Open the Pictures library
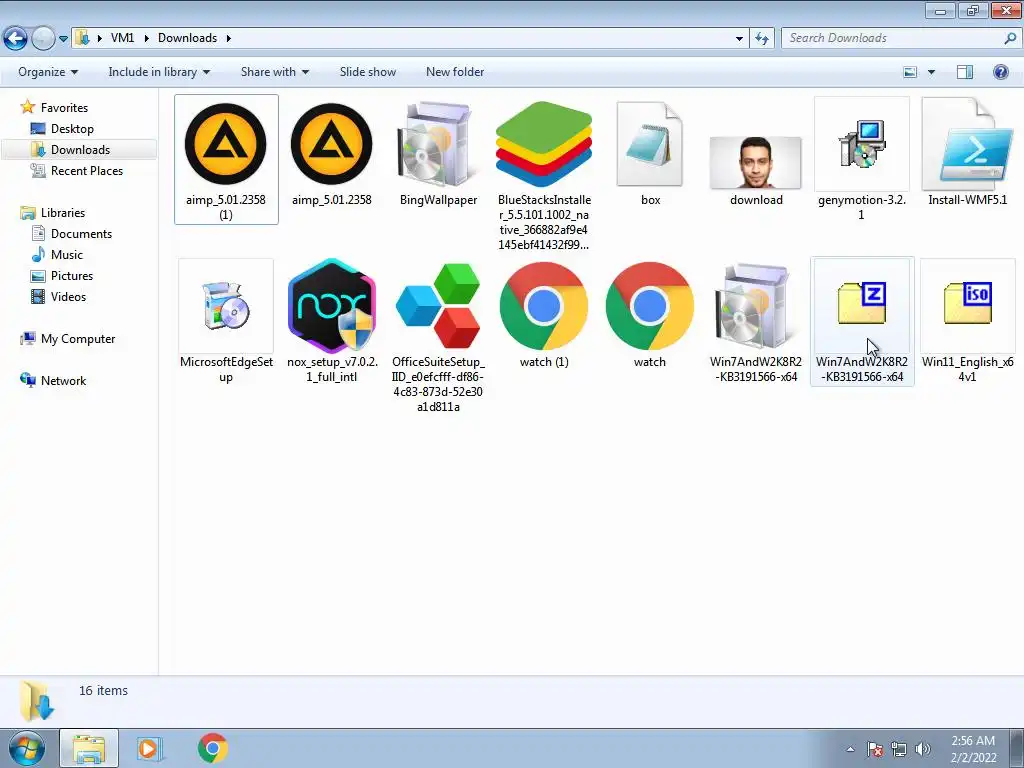The image size is (1024, 768). point(72,276)
